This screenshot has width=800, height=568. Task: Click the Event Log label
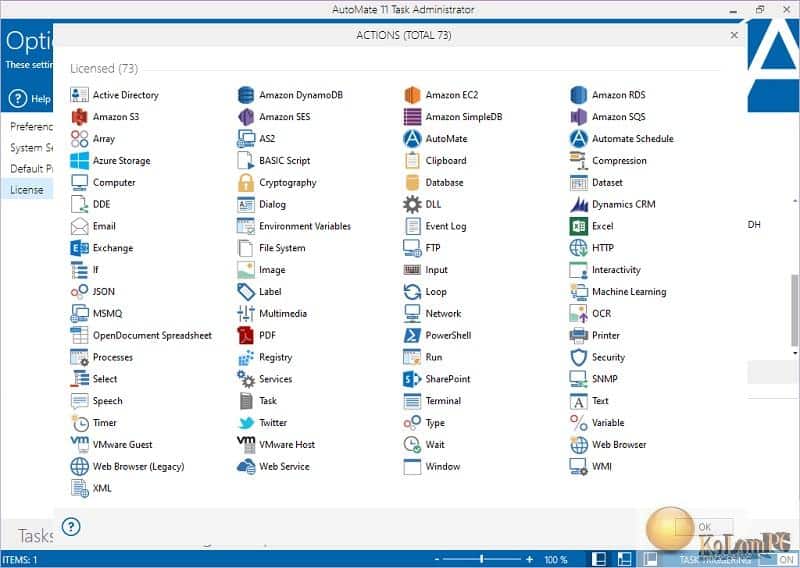coord(446,226)
